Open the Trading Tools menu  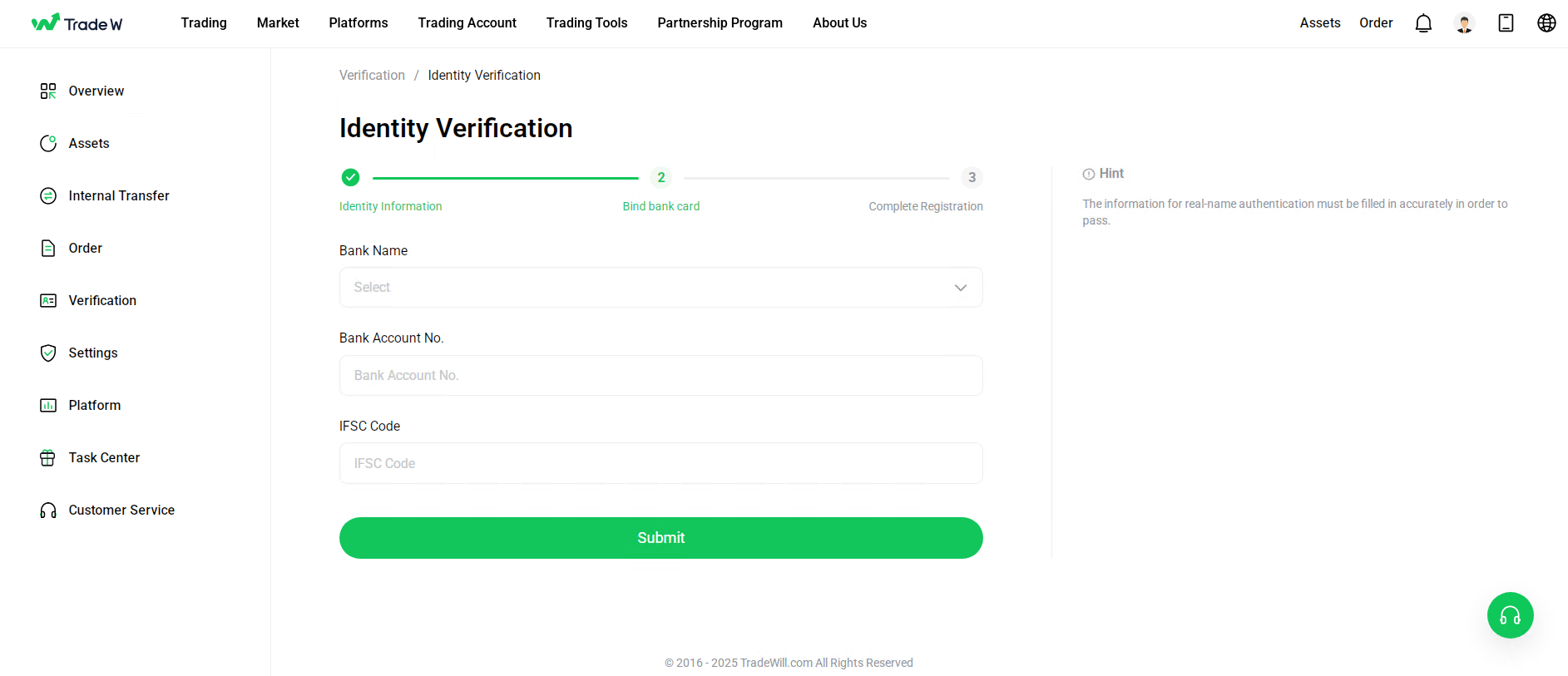586,23
